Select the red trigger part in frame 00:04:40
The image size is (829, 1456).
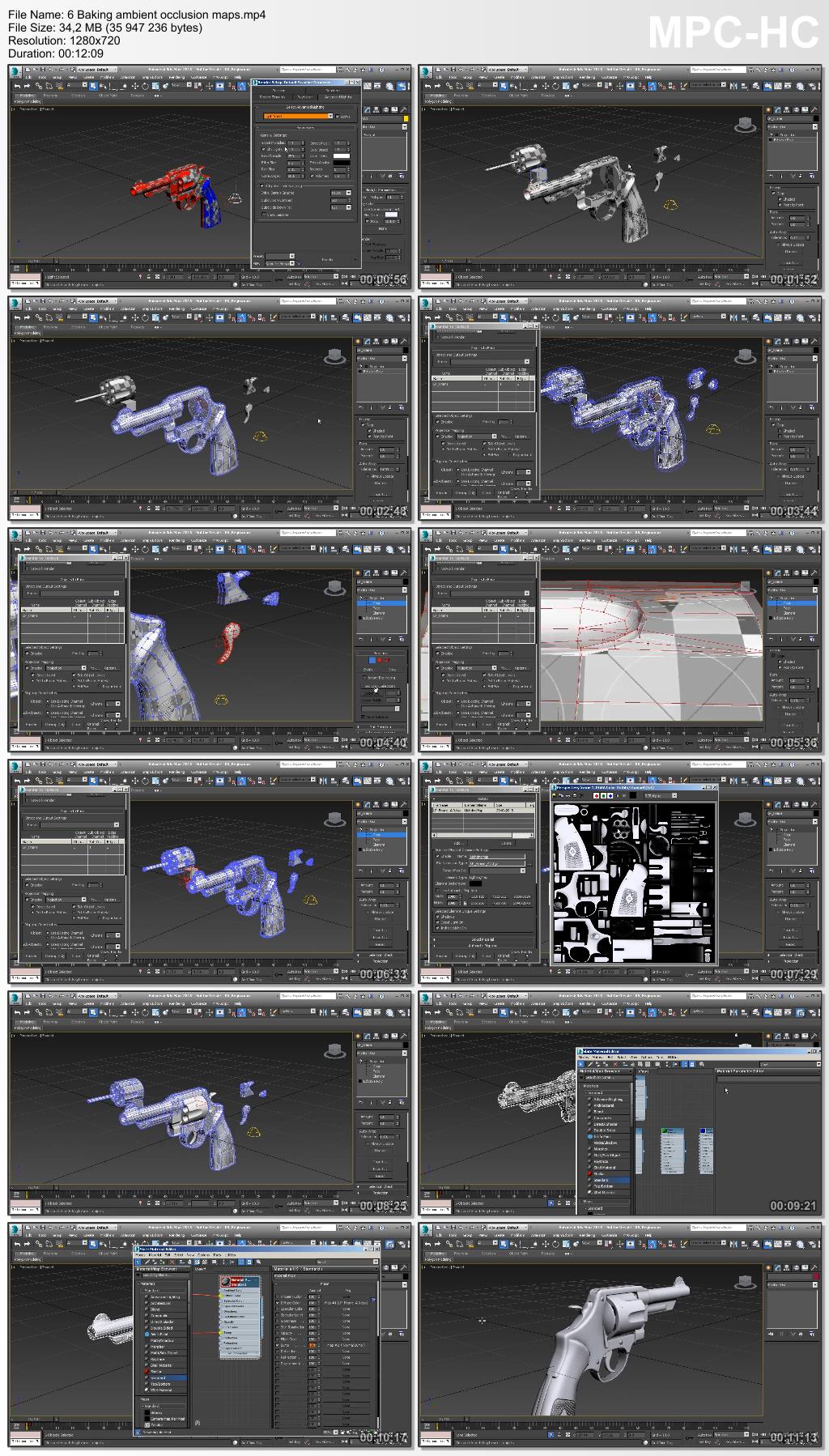[x=229, y=642]
